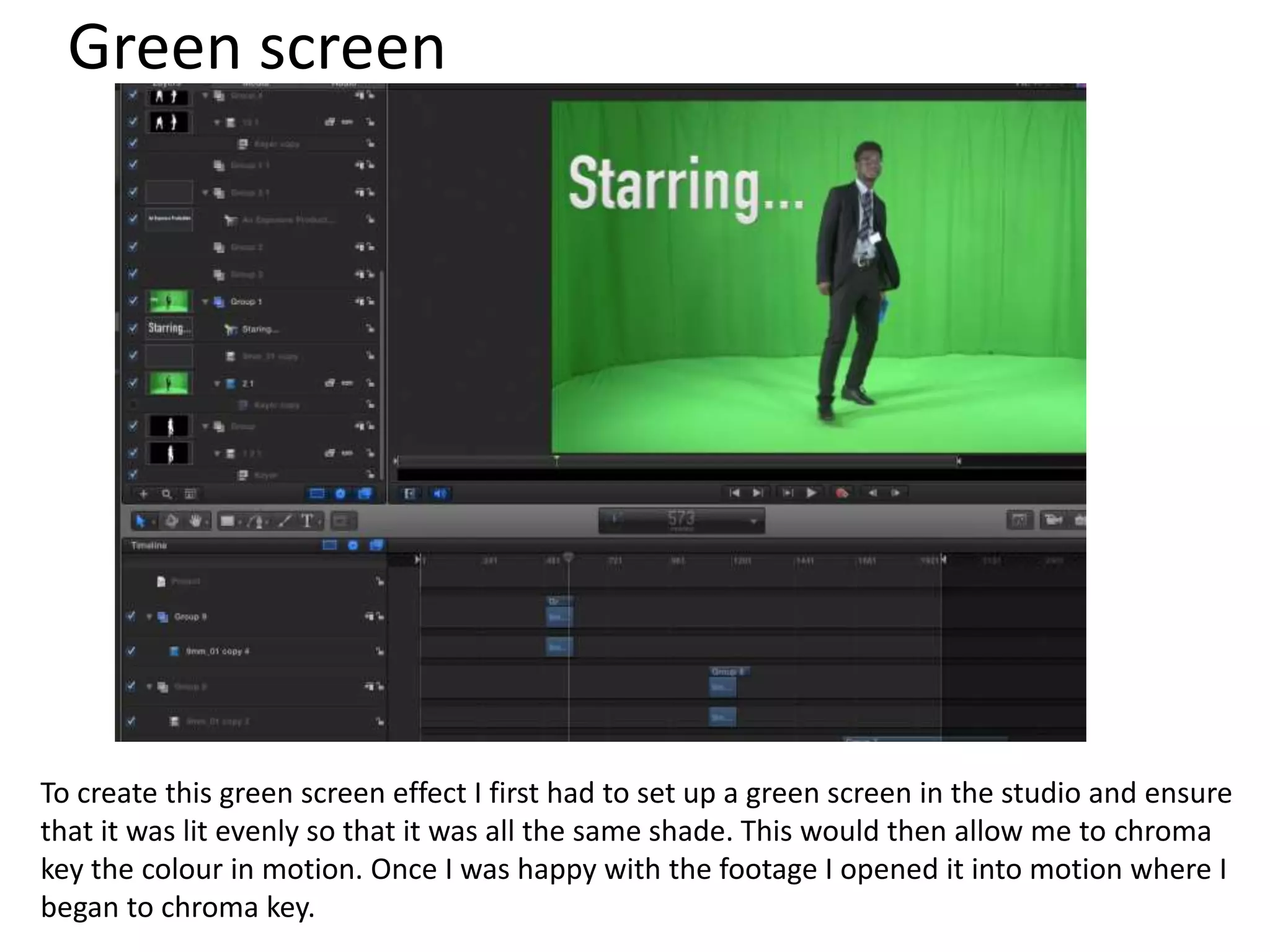
Task: Collapse the 2.1 layer disclosure triangle
Action: 217,384
